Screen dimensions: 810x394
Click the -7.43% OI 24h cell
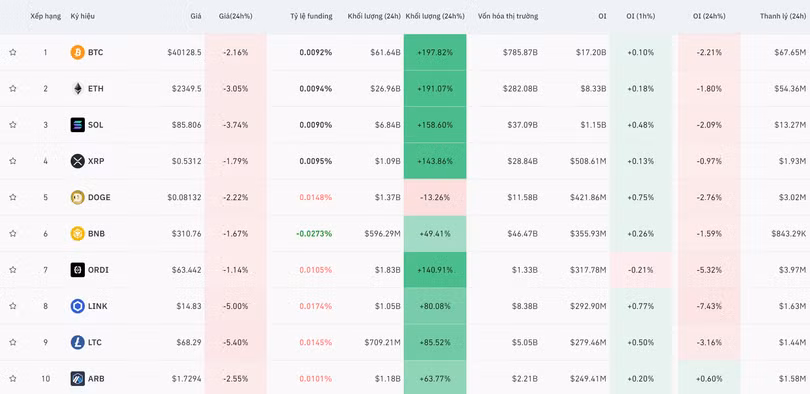point(709,306)
